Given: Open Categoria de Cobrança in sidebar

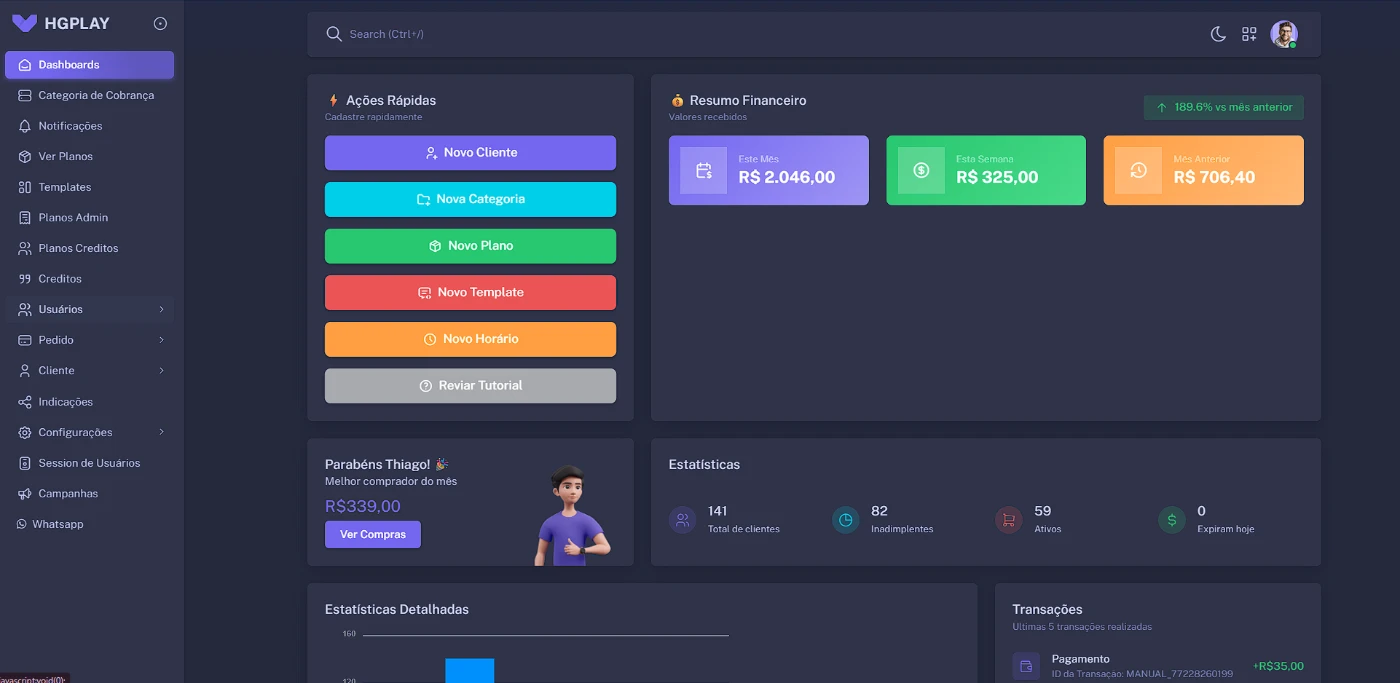Looking at the screenshot, I should click(96, 96).
